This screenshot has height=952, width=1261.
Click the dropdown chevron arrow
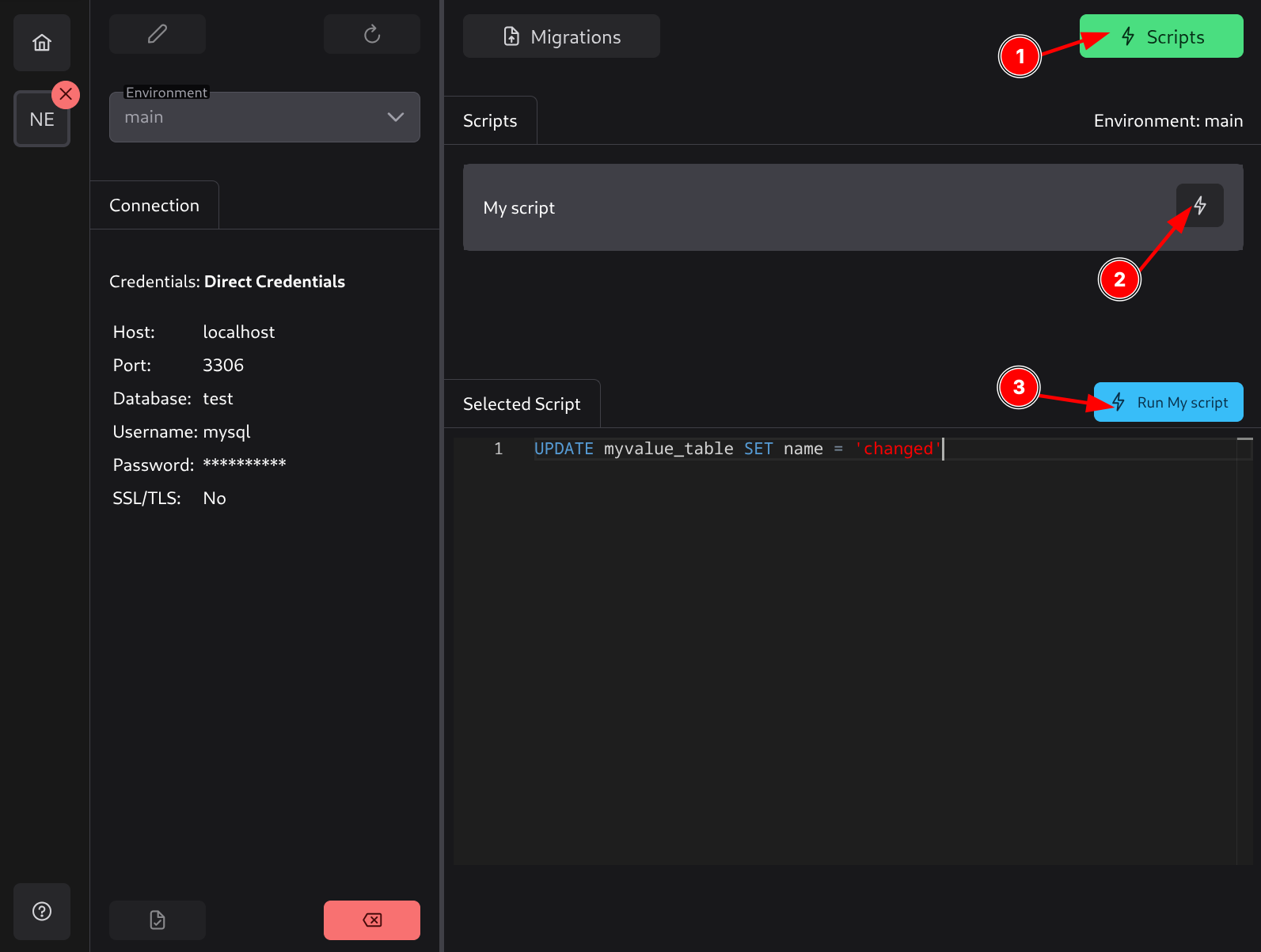pos(396,117)
